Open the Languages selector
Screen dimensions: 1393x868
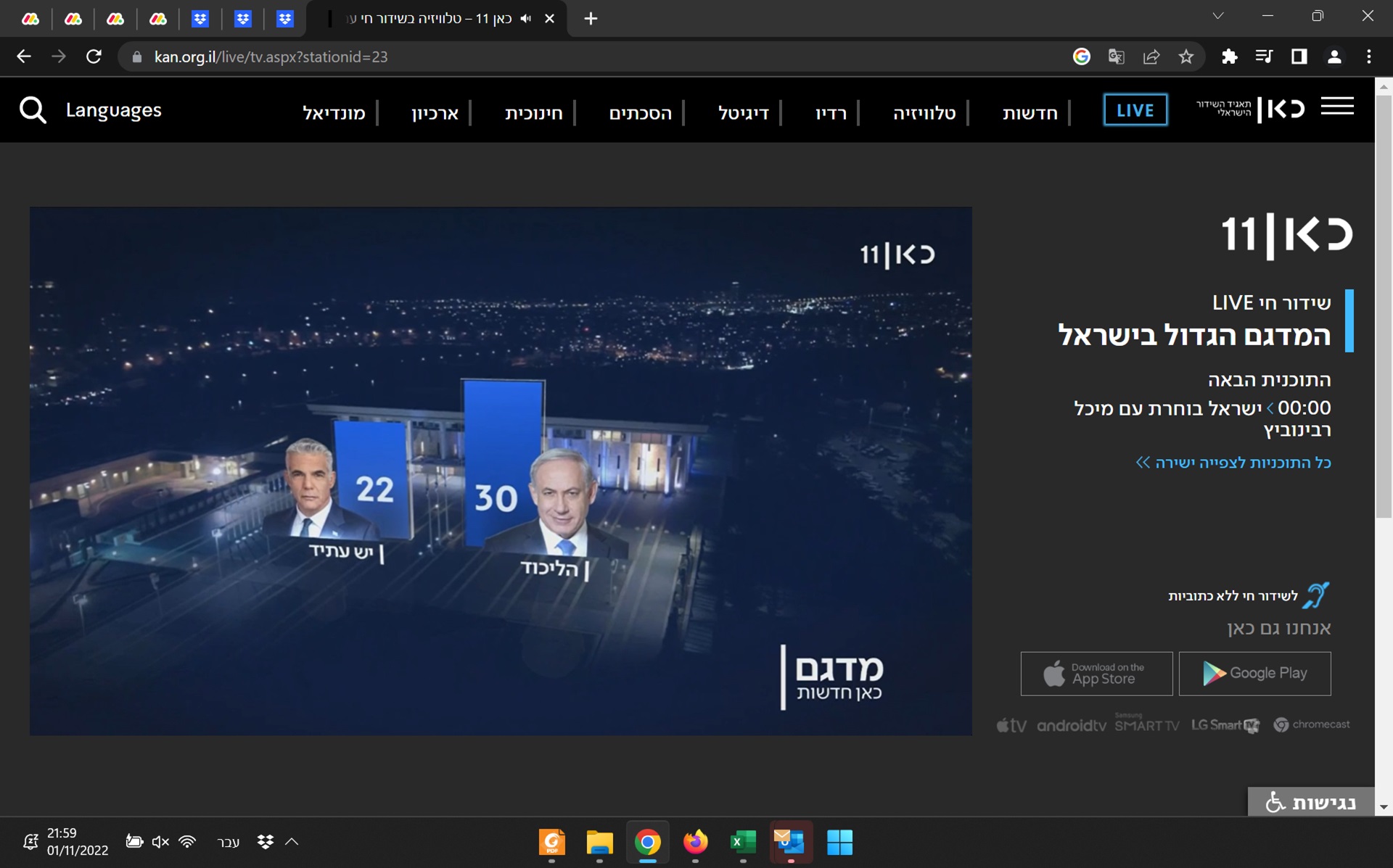click(x=114, y=110)
